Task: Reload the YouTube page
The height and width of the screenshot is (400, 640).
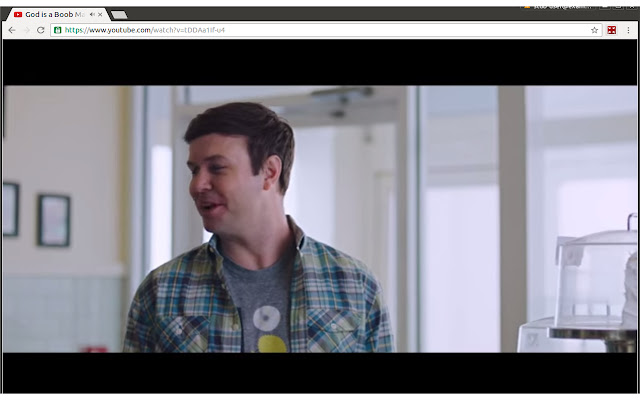Action: click(x=40, y=30)
